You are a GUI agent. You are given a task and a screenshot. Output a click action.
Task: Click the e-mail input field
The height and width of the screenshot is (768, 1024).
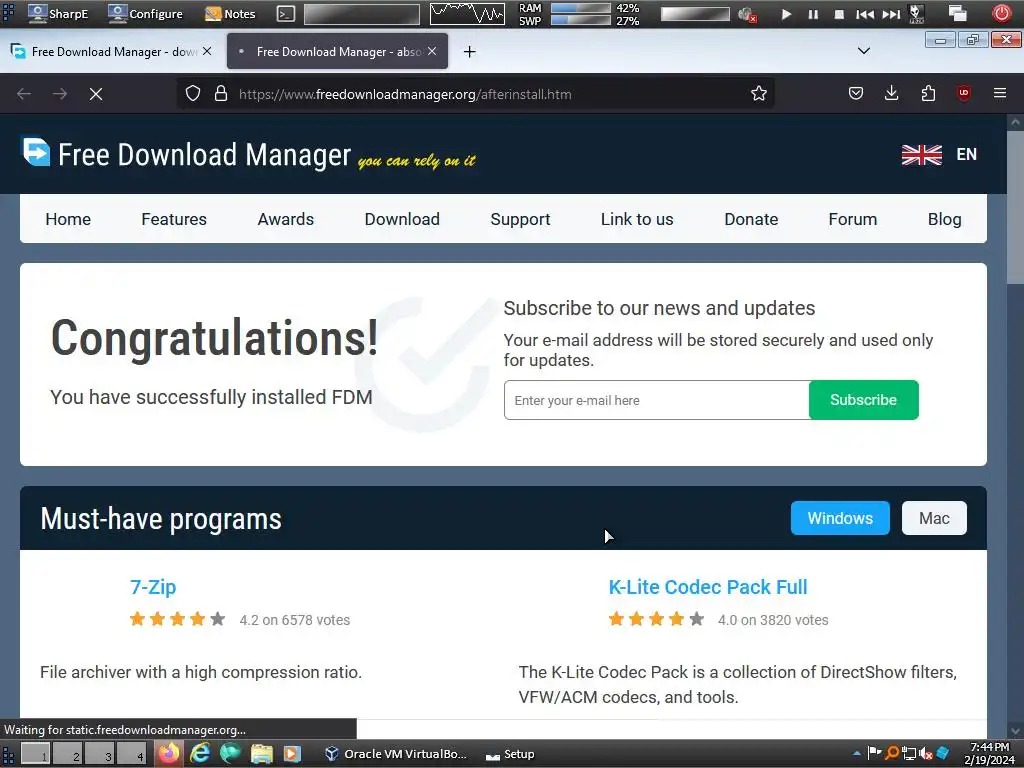click(656, 400)
